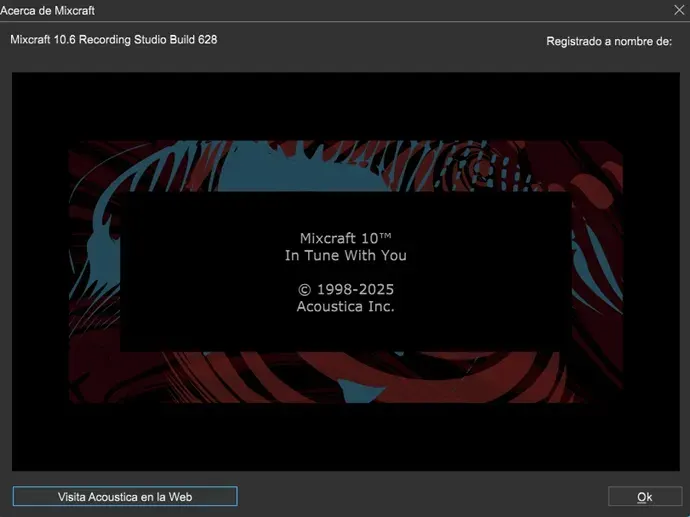Confirm the dialog with the Ok button
This screenshot has height=517, width=690.
pyautogui.click(x=645, y=496)
